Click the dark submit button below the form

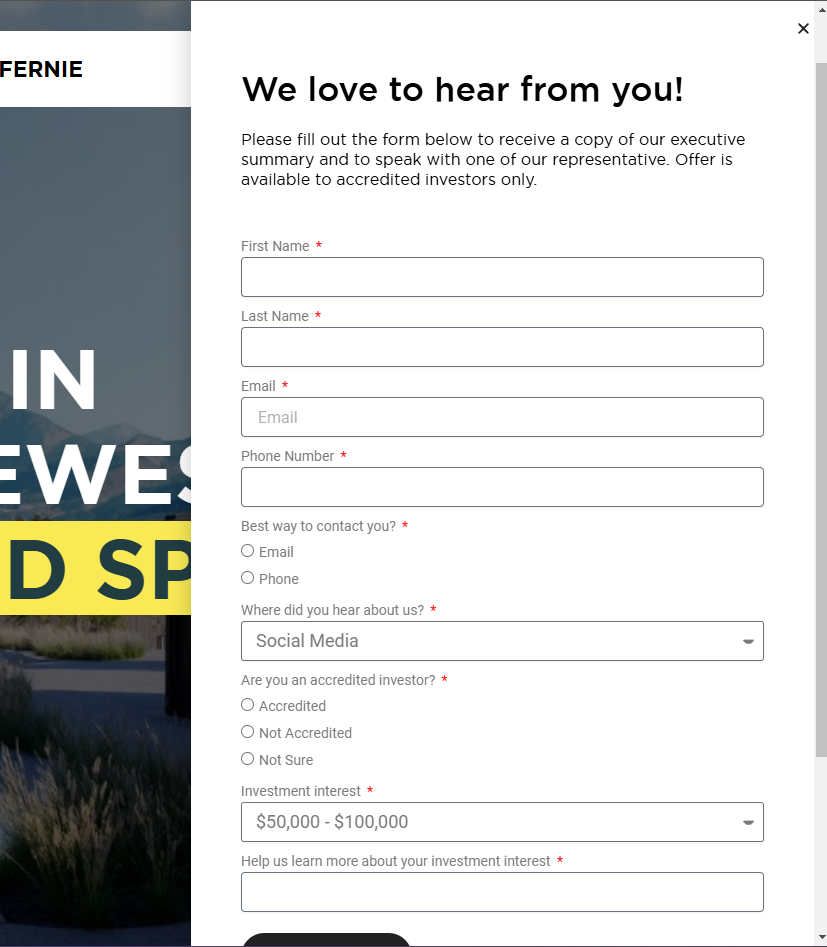(x=326, y=940)
